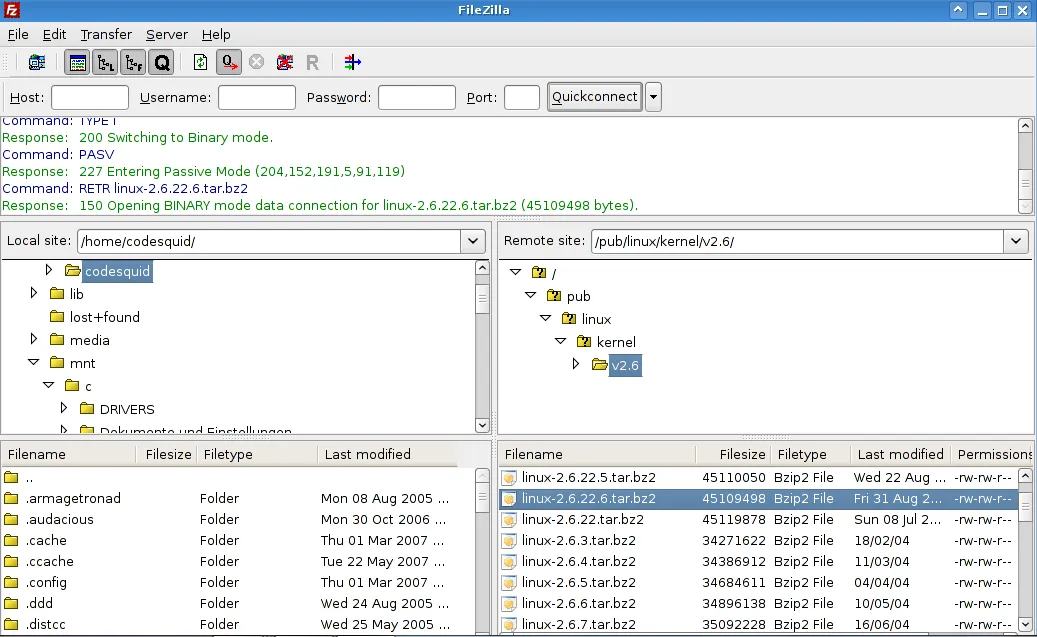Image resolution: width=1037 pixels, height=637 pixels.
Task: Select linux-2.6.22.6.tar.bz2 in remote list
Action: tap(758, 499)
